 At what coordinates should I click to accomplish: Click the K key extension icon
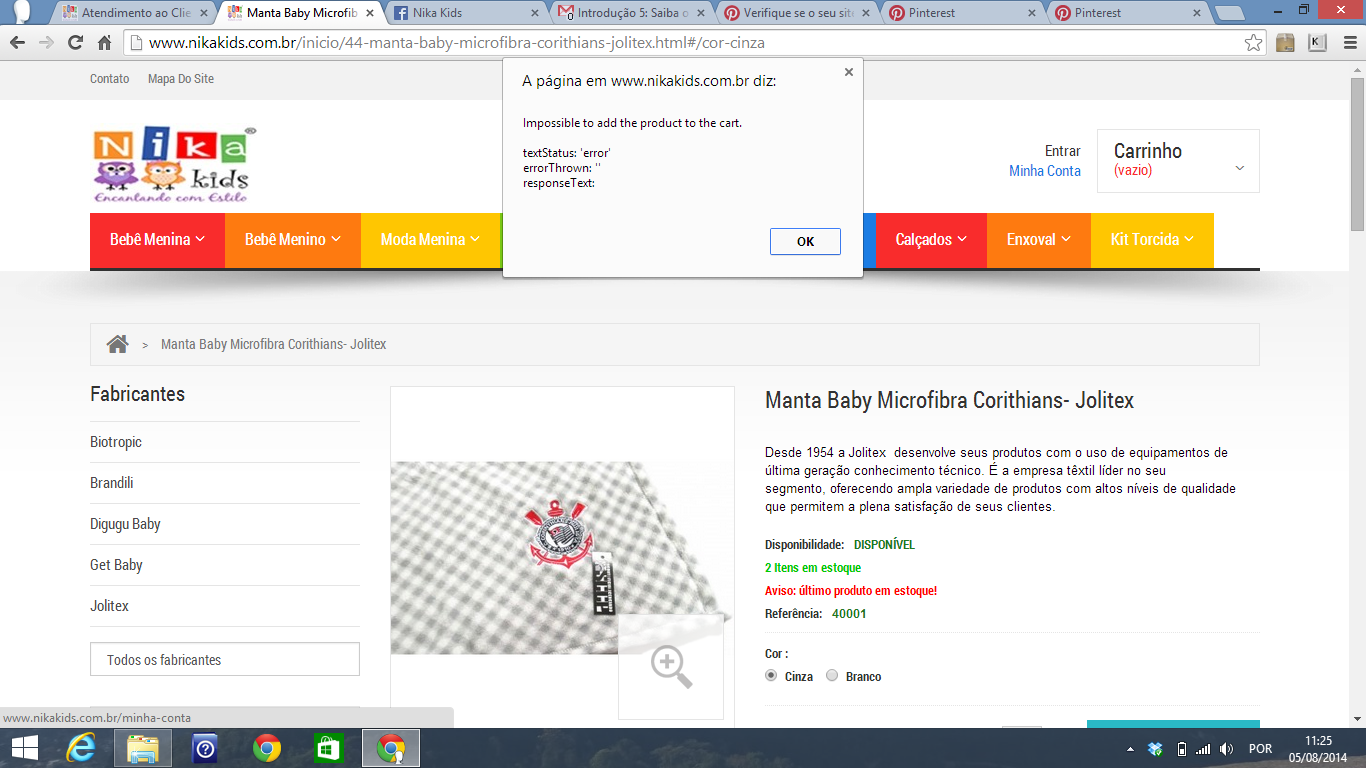1317,43
